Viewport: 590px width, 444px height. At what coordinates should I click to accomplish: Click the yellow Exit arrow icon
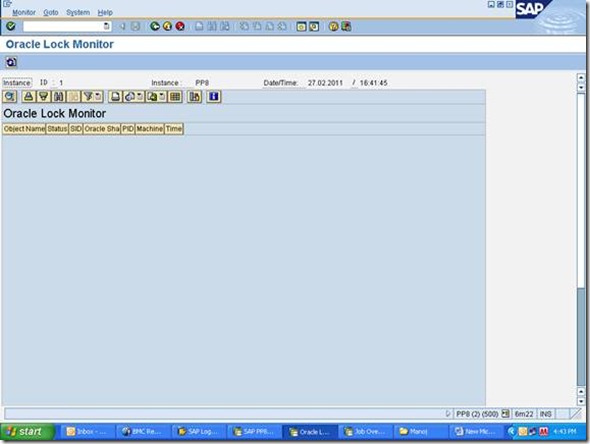pyautogui.click(x=167, y=26)
